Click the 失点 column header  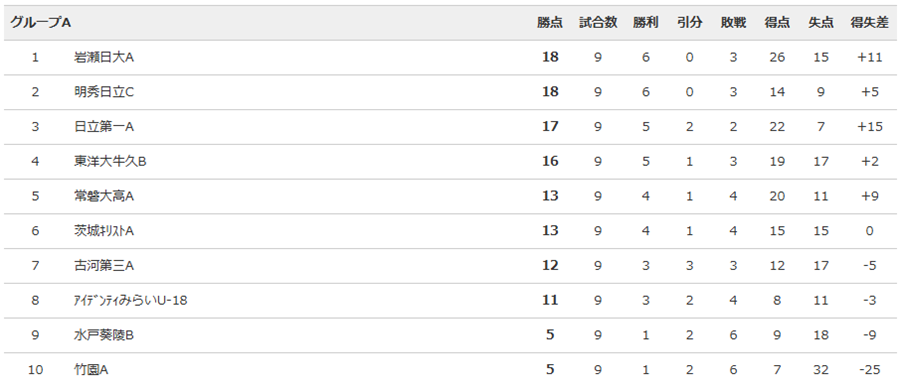click(x=821, y=23)
